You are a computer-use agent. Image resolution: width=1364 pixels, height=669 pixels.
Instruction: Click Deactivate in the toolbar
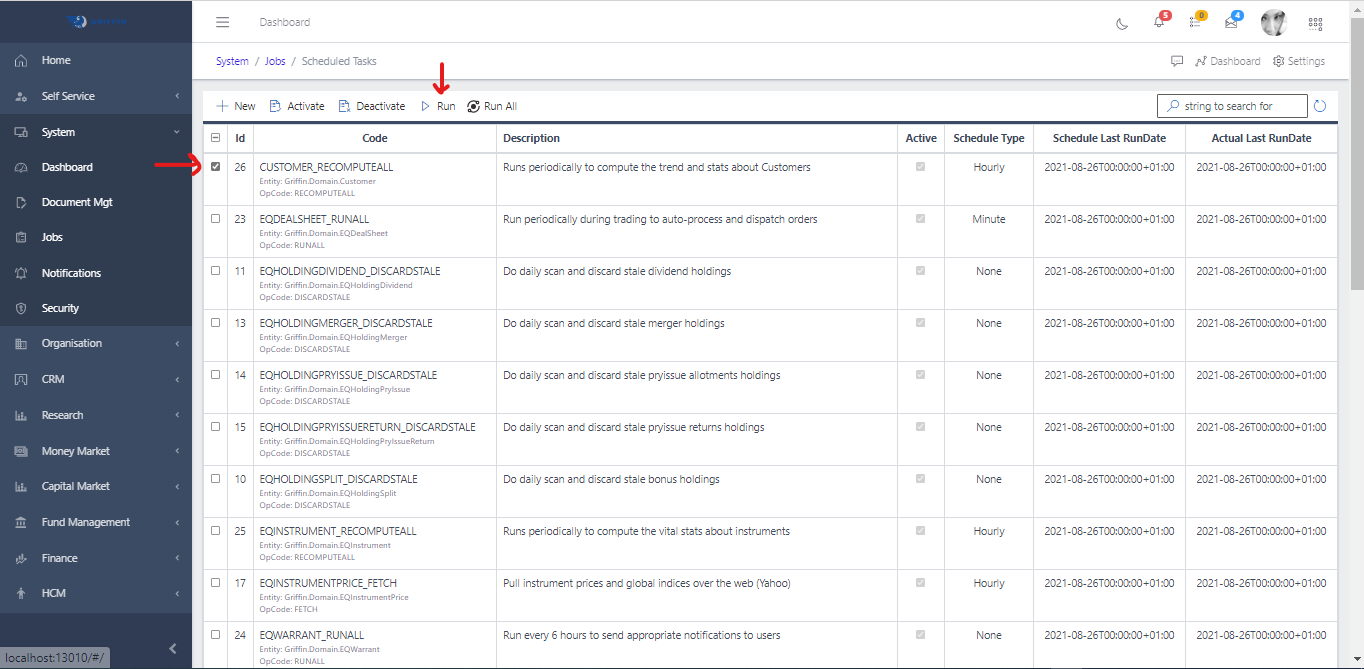click(x=372, y=106)
